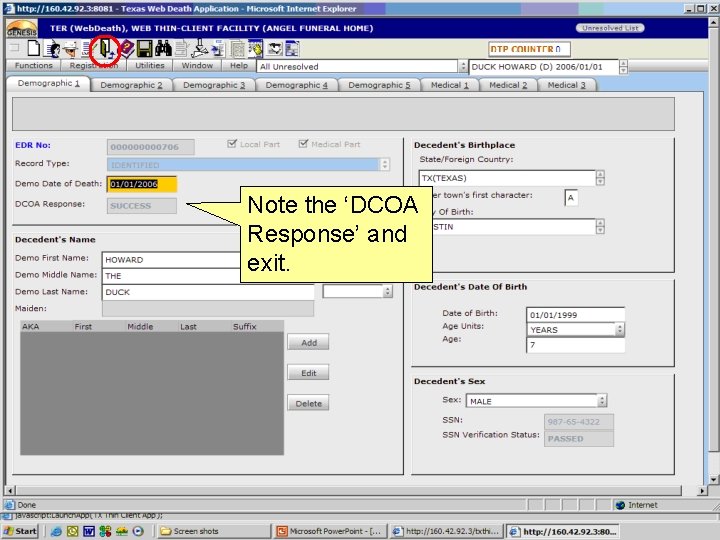Select the Demographic 1 tab
The image size is (720, 540).
pyautogui.click(x=49, y=84)
